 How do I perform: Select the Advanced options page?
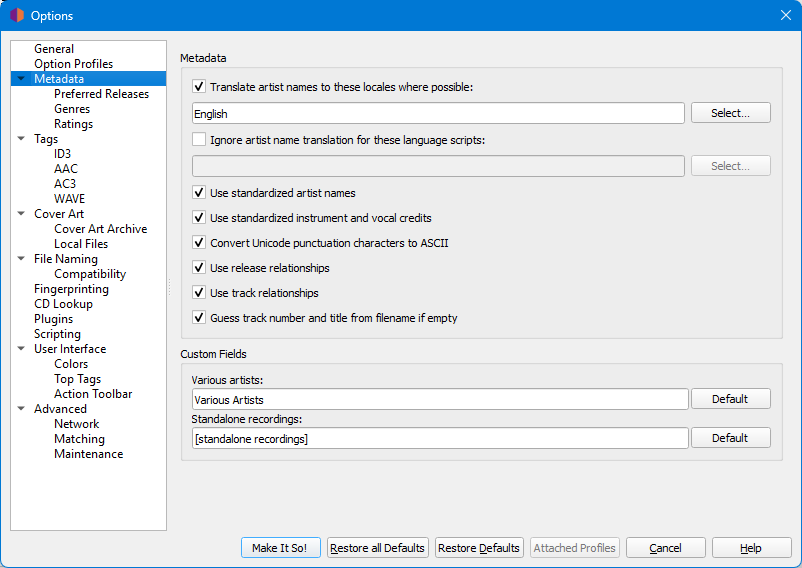(x=60, y=408)
